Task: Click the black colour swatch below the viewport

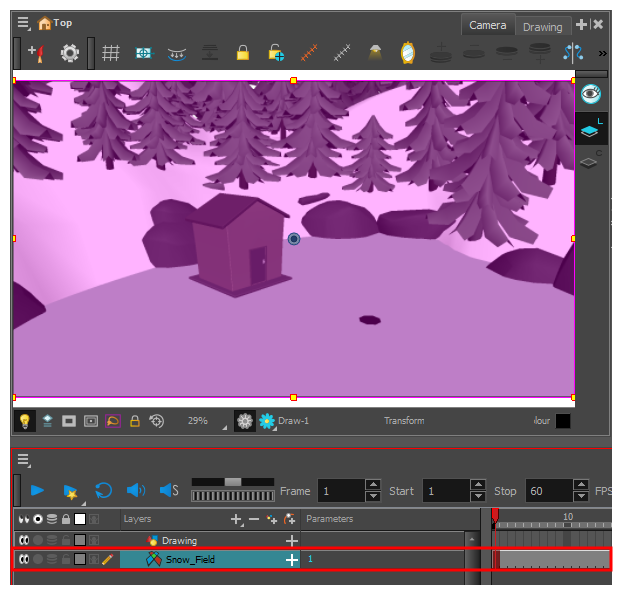Action: (563, 421)
